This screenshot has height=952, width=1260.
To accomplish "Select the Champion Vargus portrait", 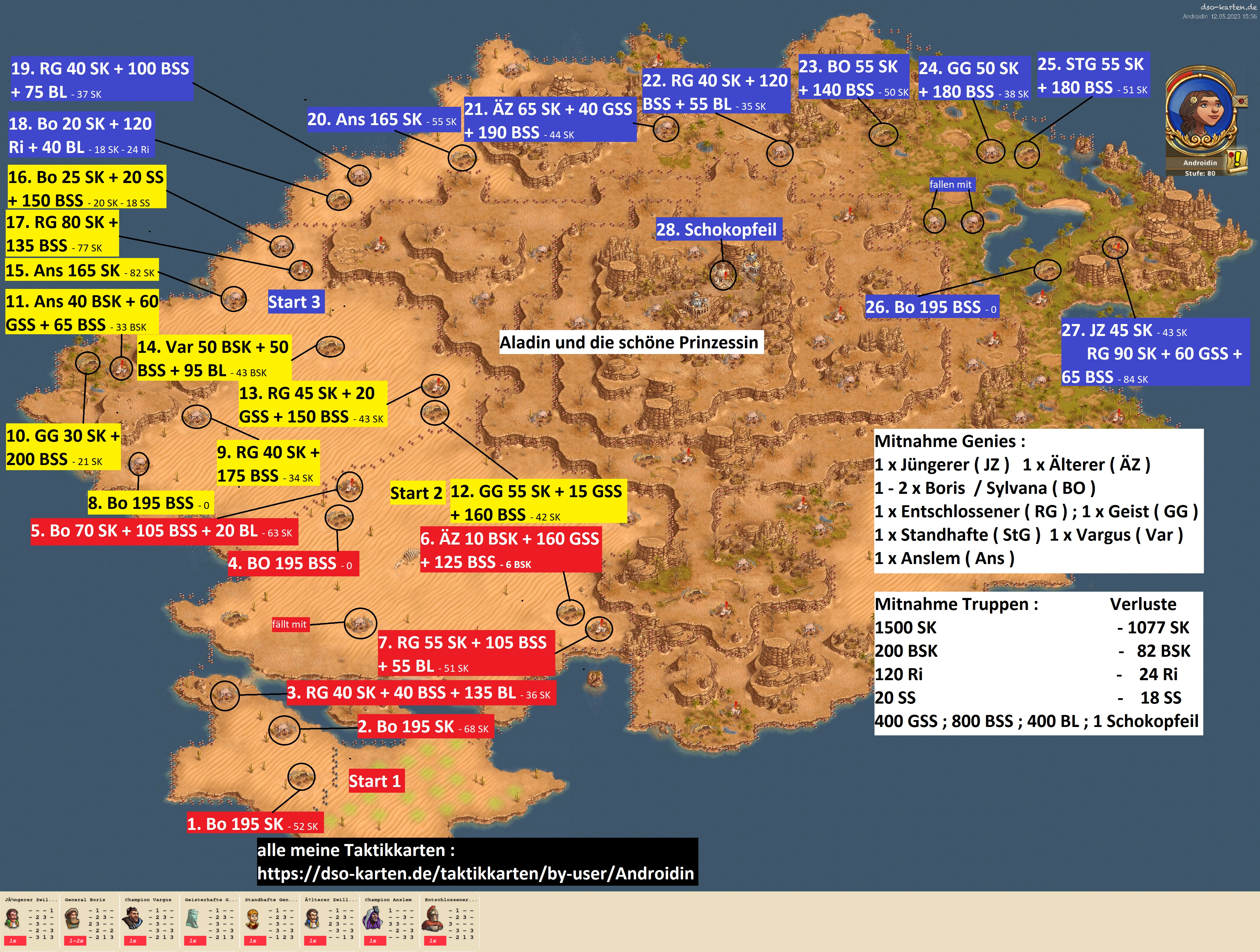I will click(133, 919).
